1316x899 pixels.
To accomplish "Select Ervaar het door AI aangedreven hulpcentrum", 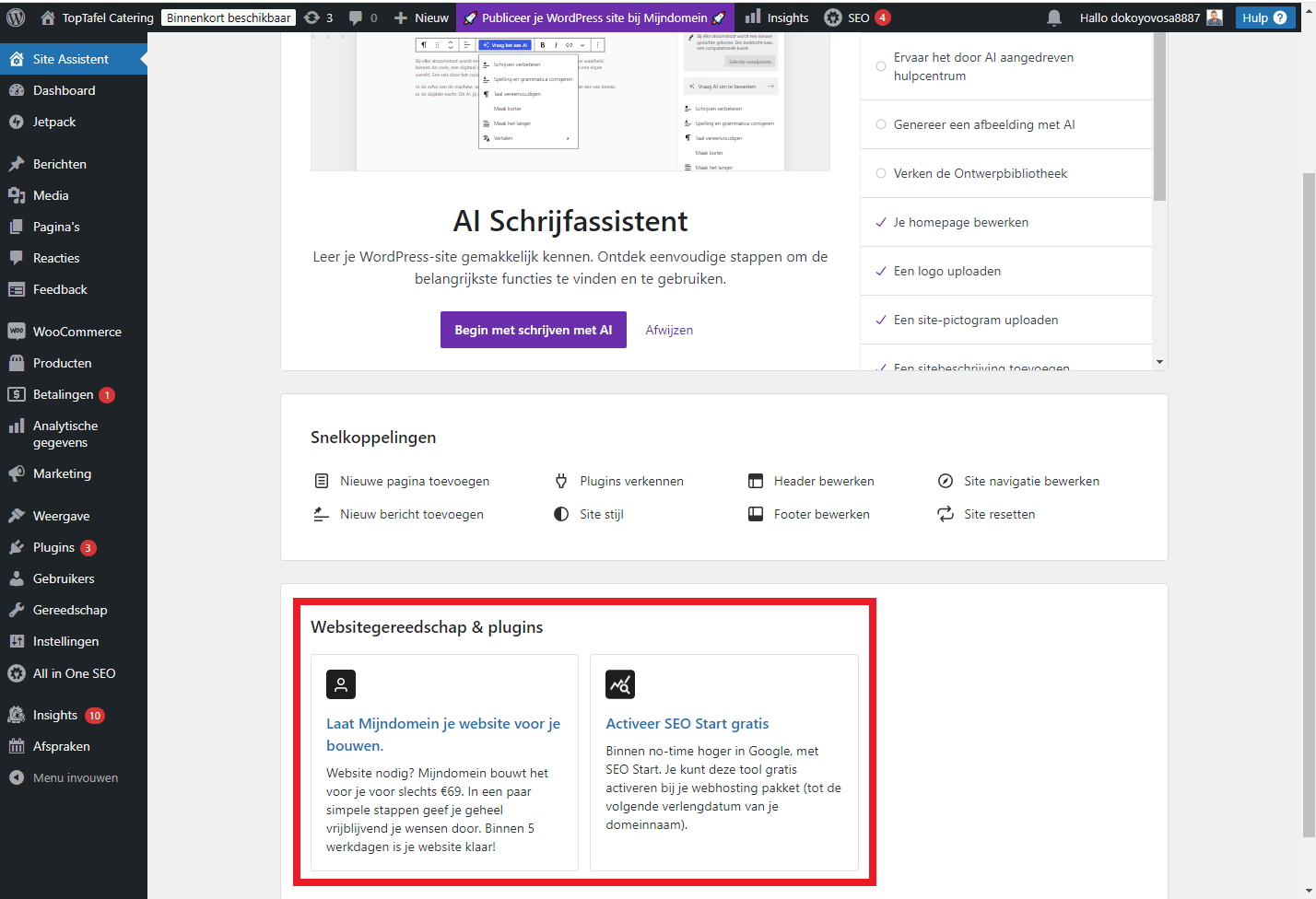I will pyautogui.click(x=1006, y=66).
